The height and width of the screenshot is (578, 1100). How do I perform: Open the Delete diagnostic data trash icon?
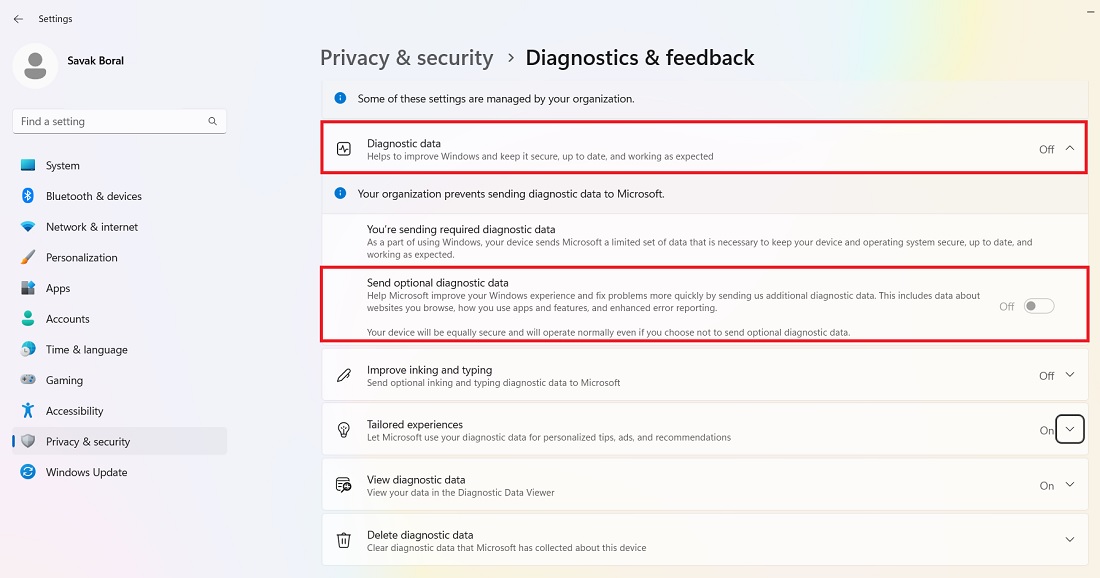point(344,540)
